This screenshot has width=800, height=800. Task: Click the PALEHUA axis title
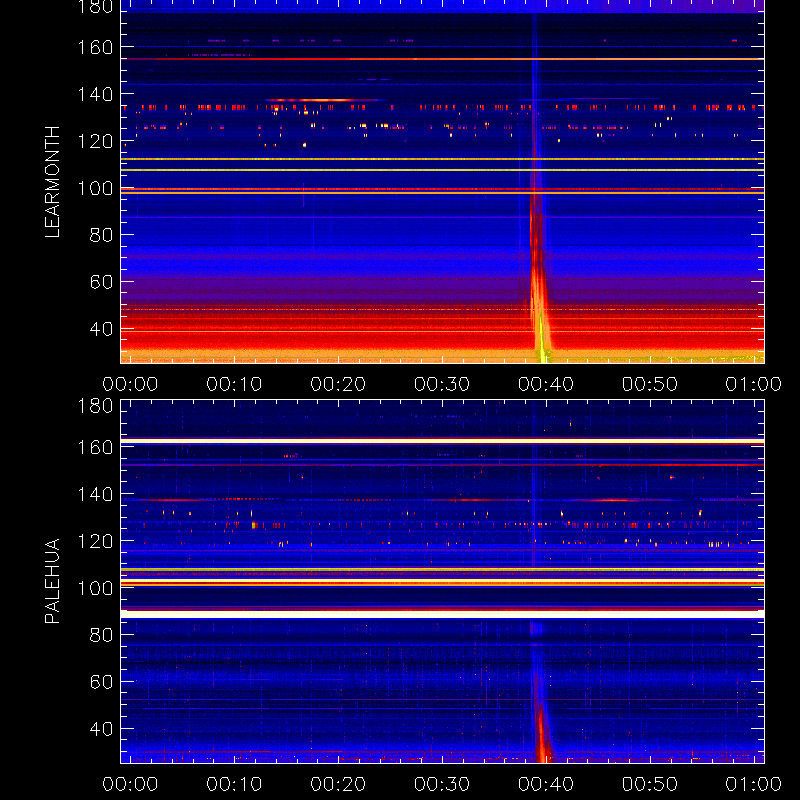coord(52,581)
